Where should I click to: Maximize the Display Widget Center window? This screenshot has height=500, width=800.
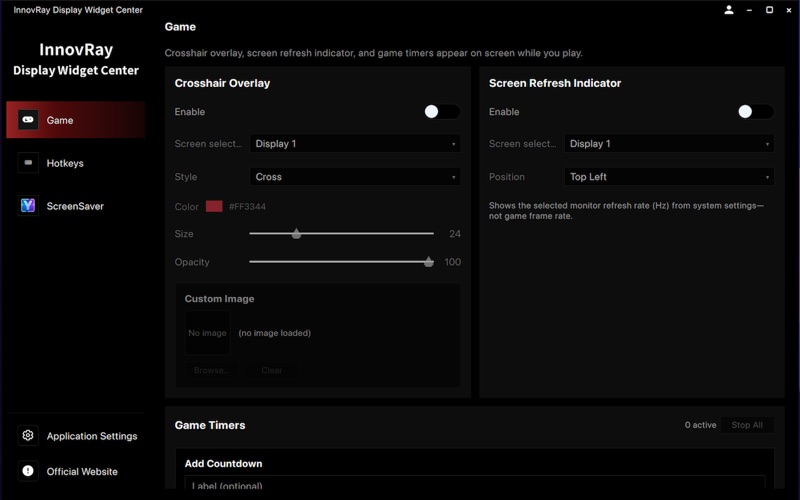[769, 10]
